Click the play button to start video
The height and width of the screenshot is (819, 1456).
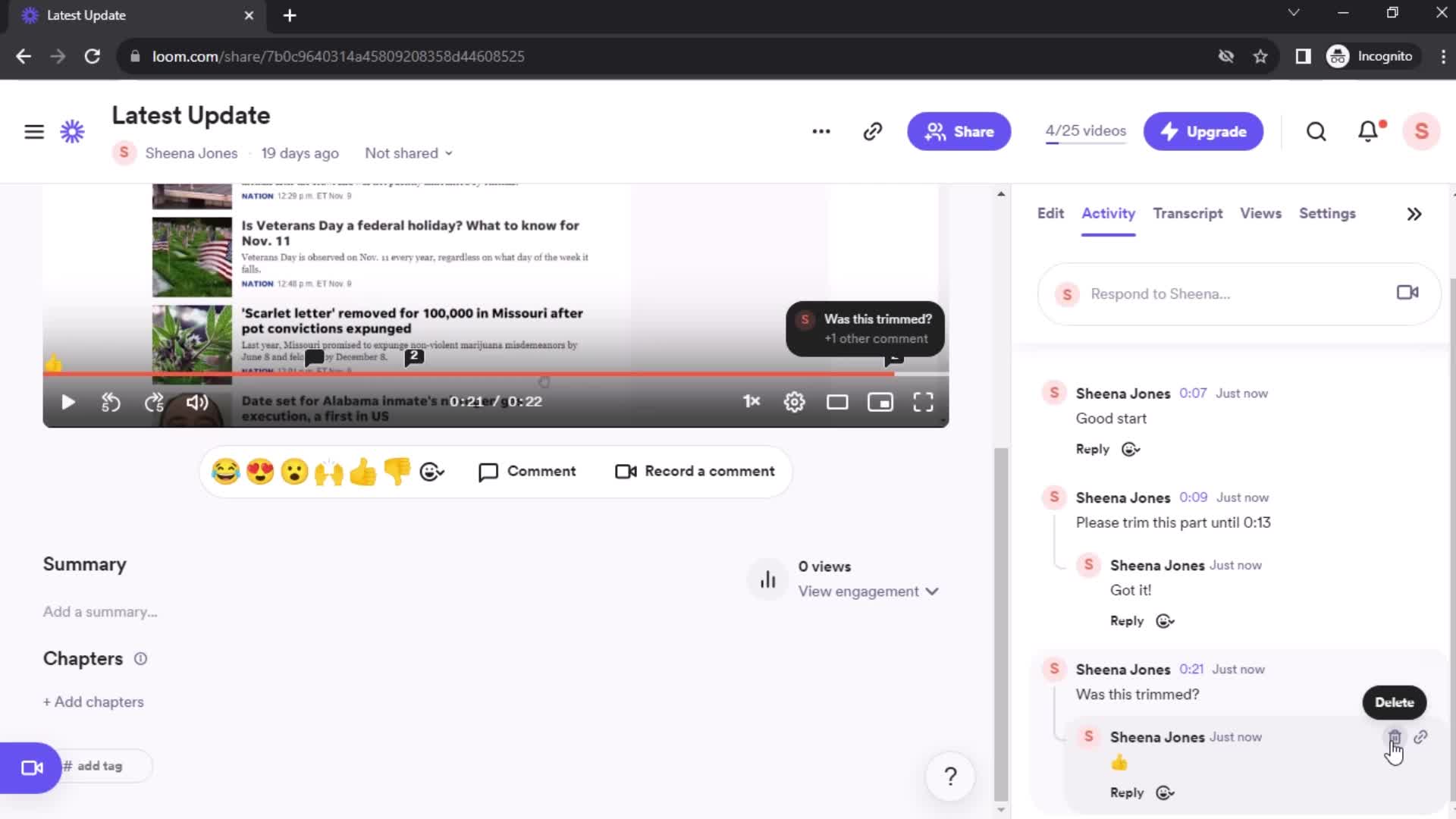(67, 402)
